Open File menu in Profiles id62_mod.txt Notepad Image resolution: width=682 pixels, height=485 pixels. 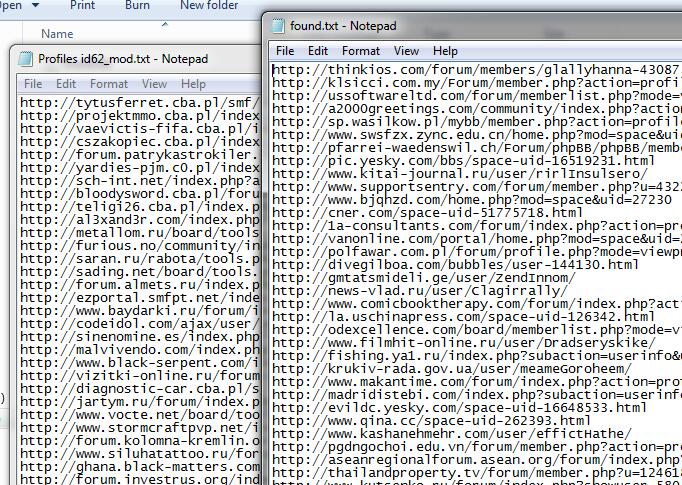pos(33,84)
